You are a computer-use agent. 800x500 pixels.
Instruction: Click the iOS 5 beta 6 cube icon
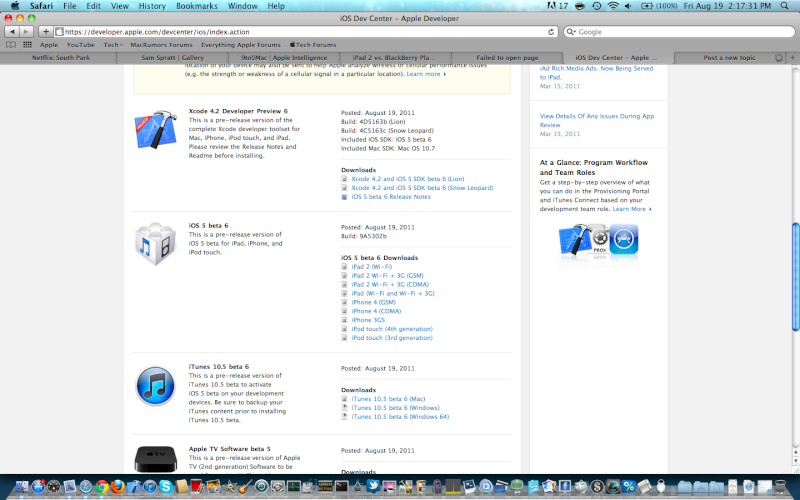(x=156, y=244)
